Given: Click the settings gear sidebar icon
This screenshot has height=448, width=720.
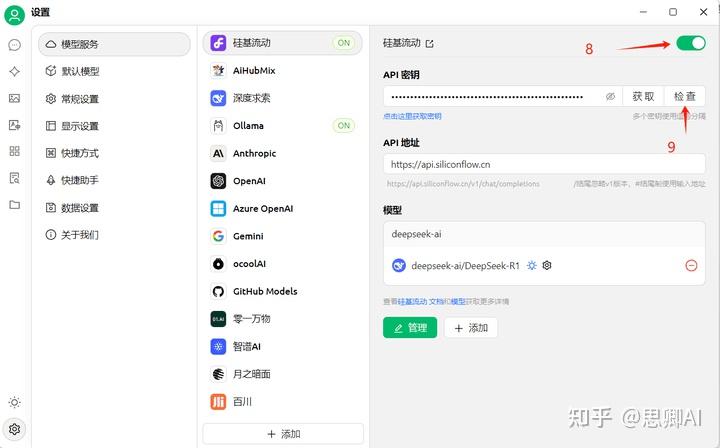Looking at the screenshot, I should [x=15, y=429].
